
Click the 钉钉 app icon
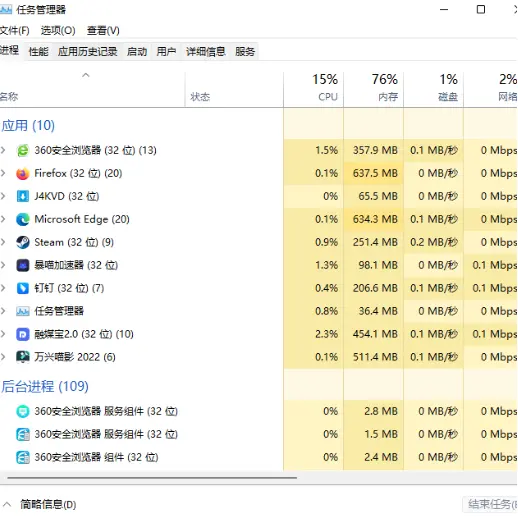pyautogui.click(x=23, y=288)
